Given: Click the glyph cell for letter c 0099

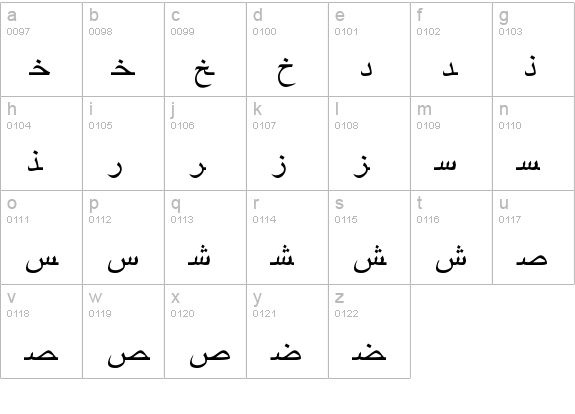Looking at the screenshot, I should 205,50.
